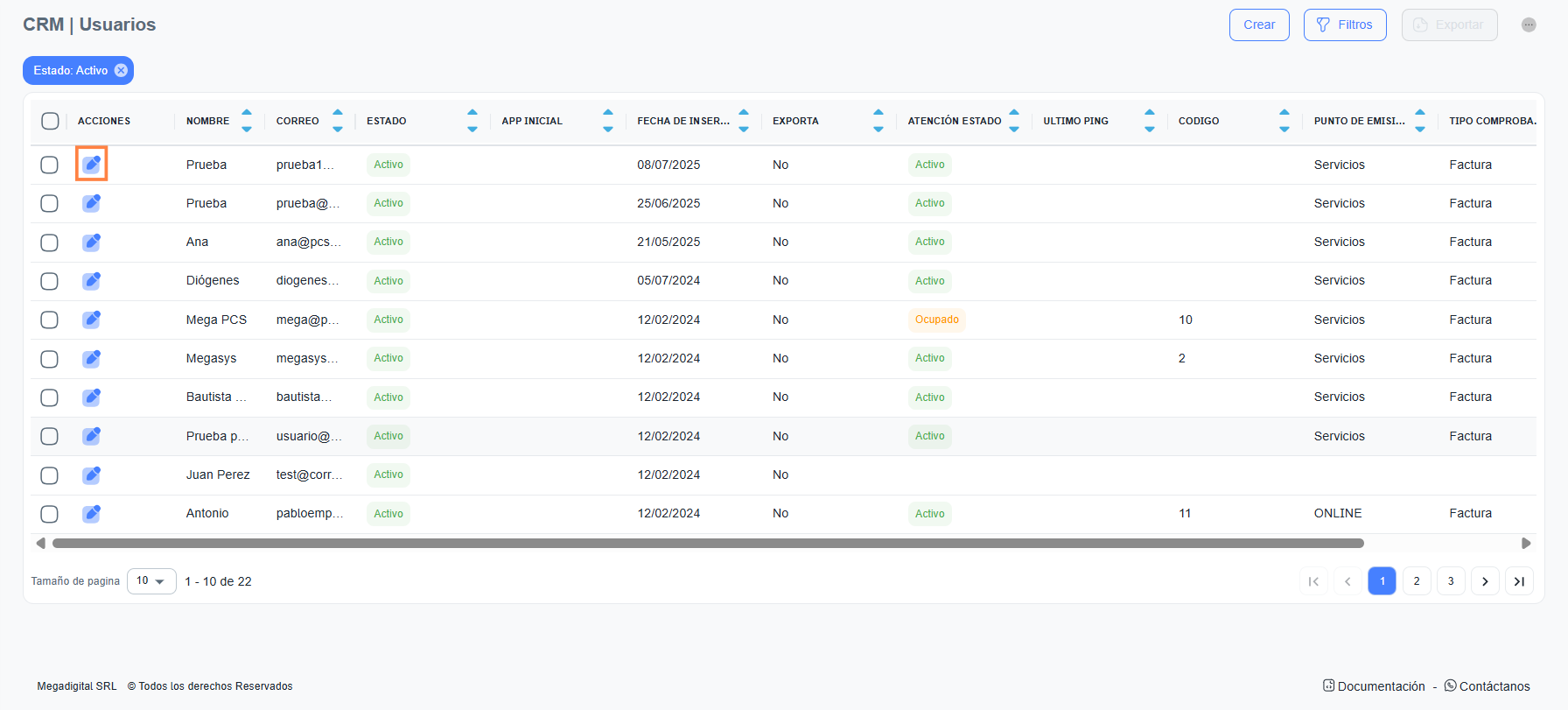Image resolution: width=1568 pixels, height=710 pixels.
Task: Edit the Ana user row
Action: (91, 243)
